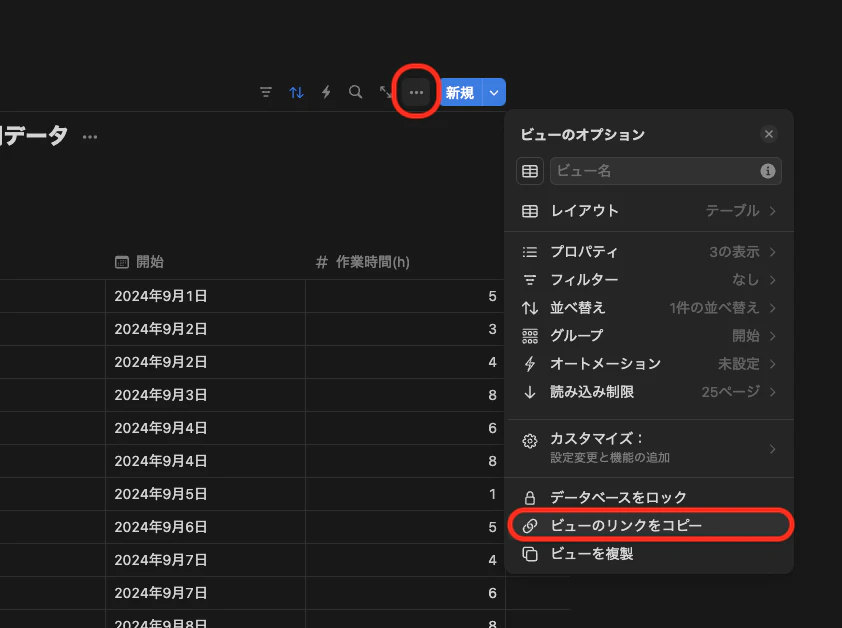Viewport: 842px width, 628px height.
Task: Click the table icon beside the view name field
Action: point(529,171)
